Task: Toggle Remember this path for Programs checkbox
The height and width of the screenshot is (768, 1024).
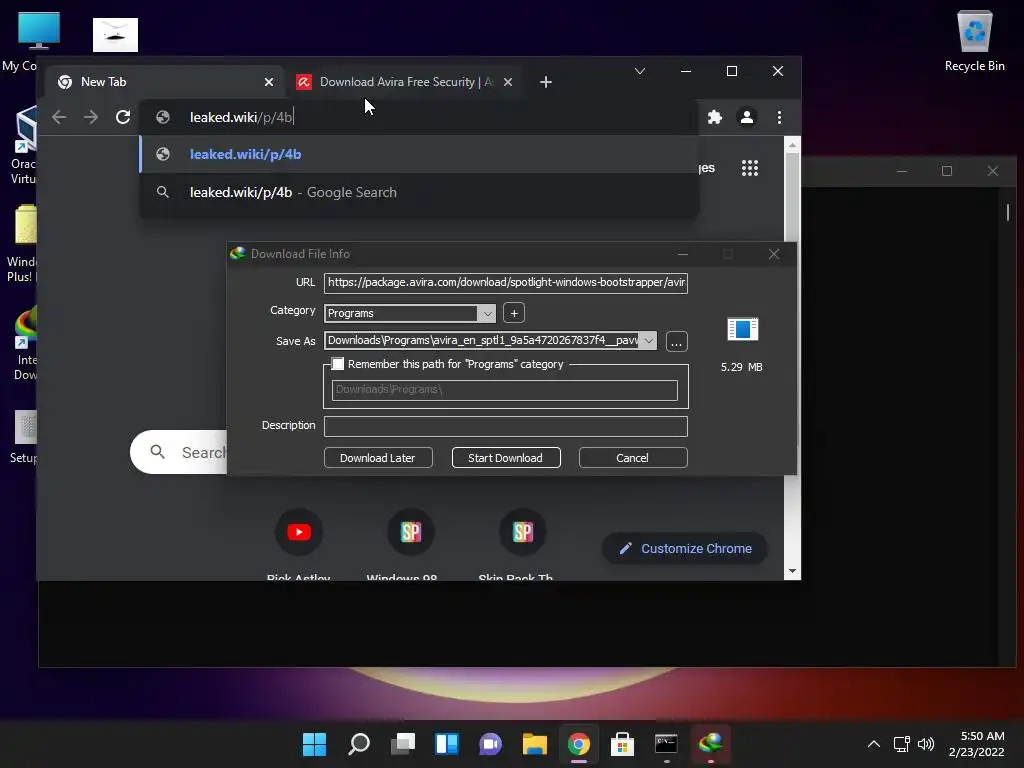Action: pos(338,364)
